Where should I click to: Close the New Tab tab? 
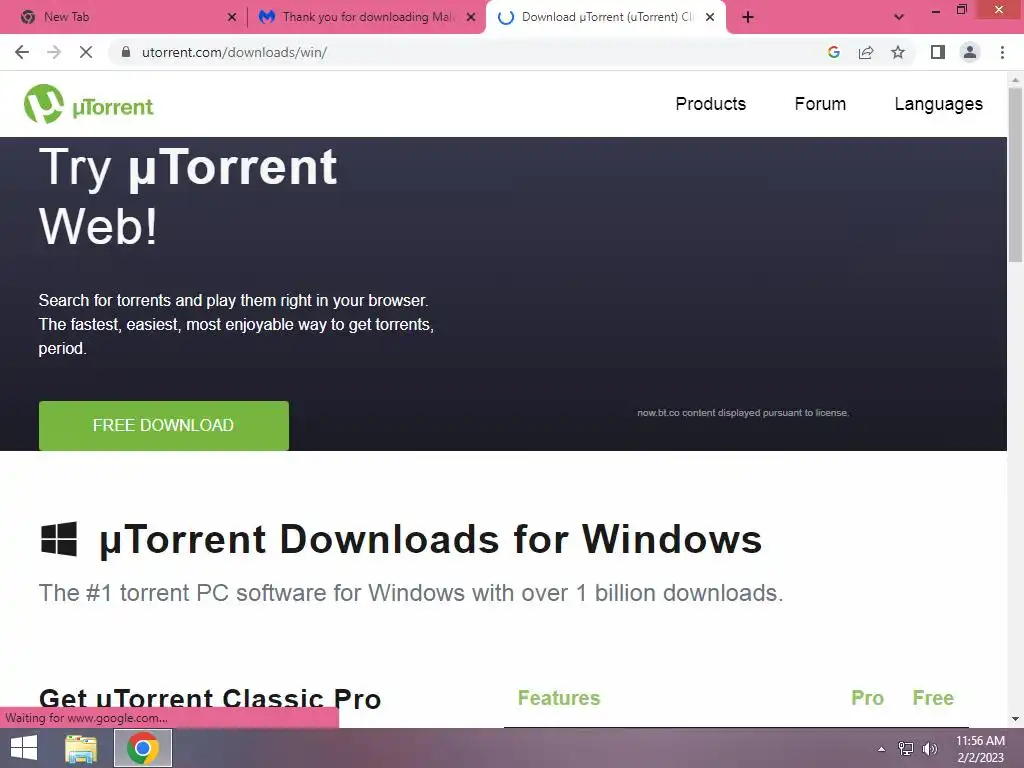[x=232, y=18]
